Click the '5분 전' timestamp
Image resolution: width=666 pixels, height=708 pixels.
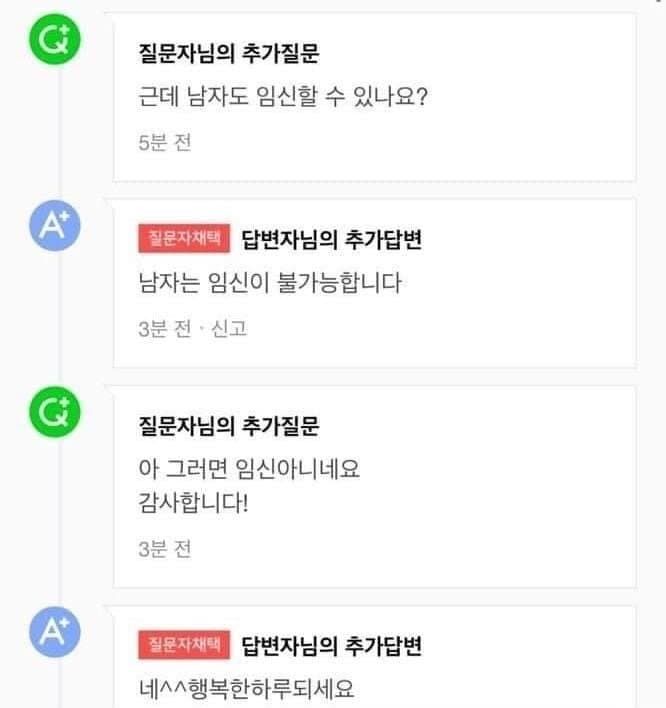[x=164, y=142]
